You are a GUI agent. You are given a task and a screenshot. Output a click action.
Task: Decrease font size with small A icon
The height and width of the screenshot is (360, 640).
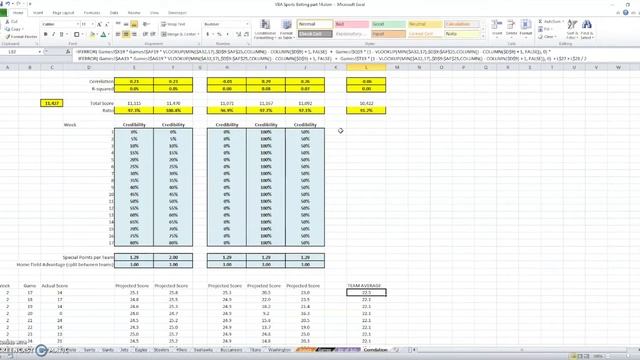click(107, 24)
